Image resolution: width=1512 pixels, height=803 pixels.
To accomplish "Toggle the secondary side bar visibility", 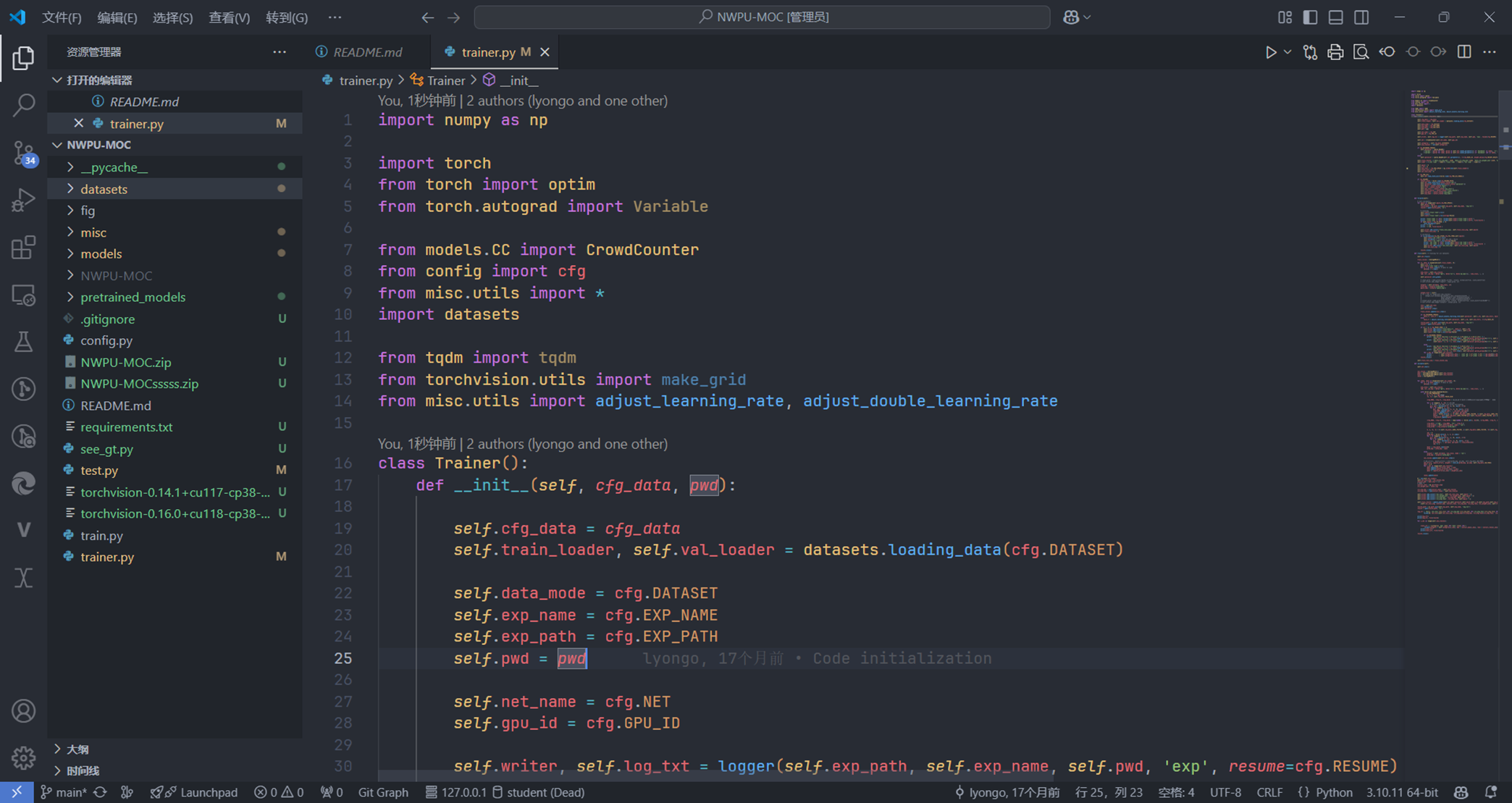I will pos(1361,17).
